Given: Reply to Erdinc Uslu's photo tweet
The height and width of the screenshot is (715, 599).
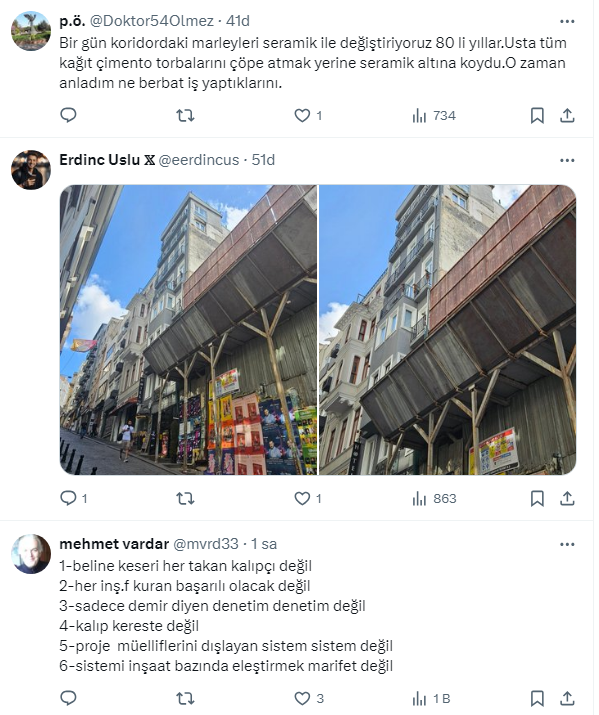Looking at the screenshot, I should tap(73, 498).
